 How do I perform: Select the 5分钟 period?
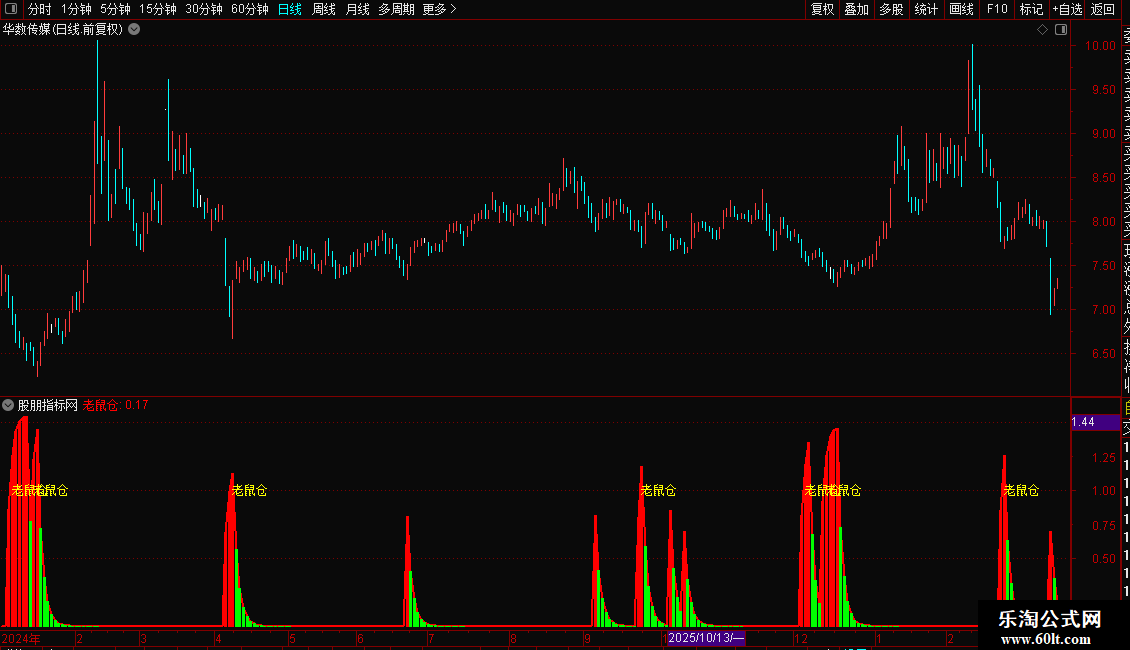pos(115,9)
